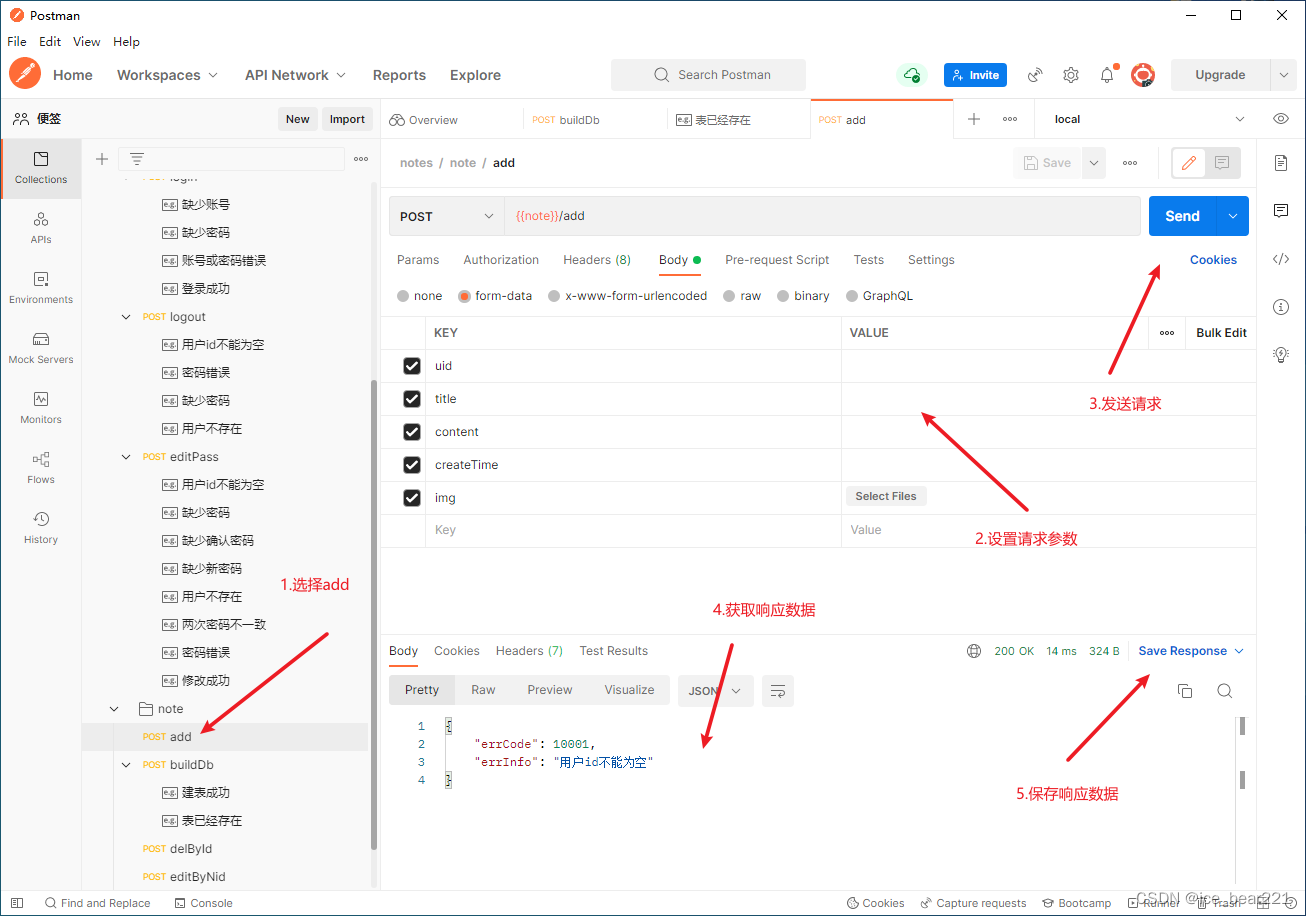Open the settings gear icon
Screen dimensions: 1306x916
(x=1071, y=75)
